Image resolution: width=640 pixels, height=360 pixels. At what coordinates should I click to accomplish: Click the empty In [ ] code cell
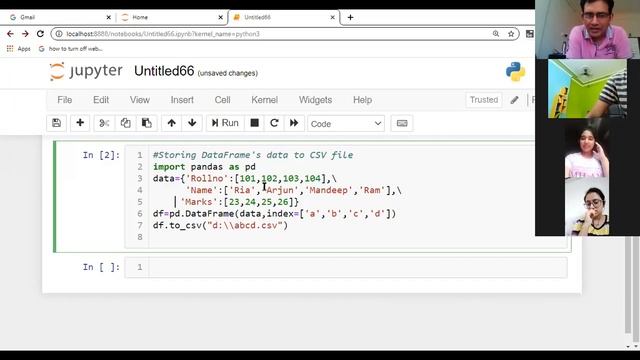346,267
